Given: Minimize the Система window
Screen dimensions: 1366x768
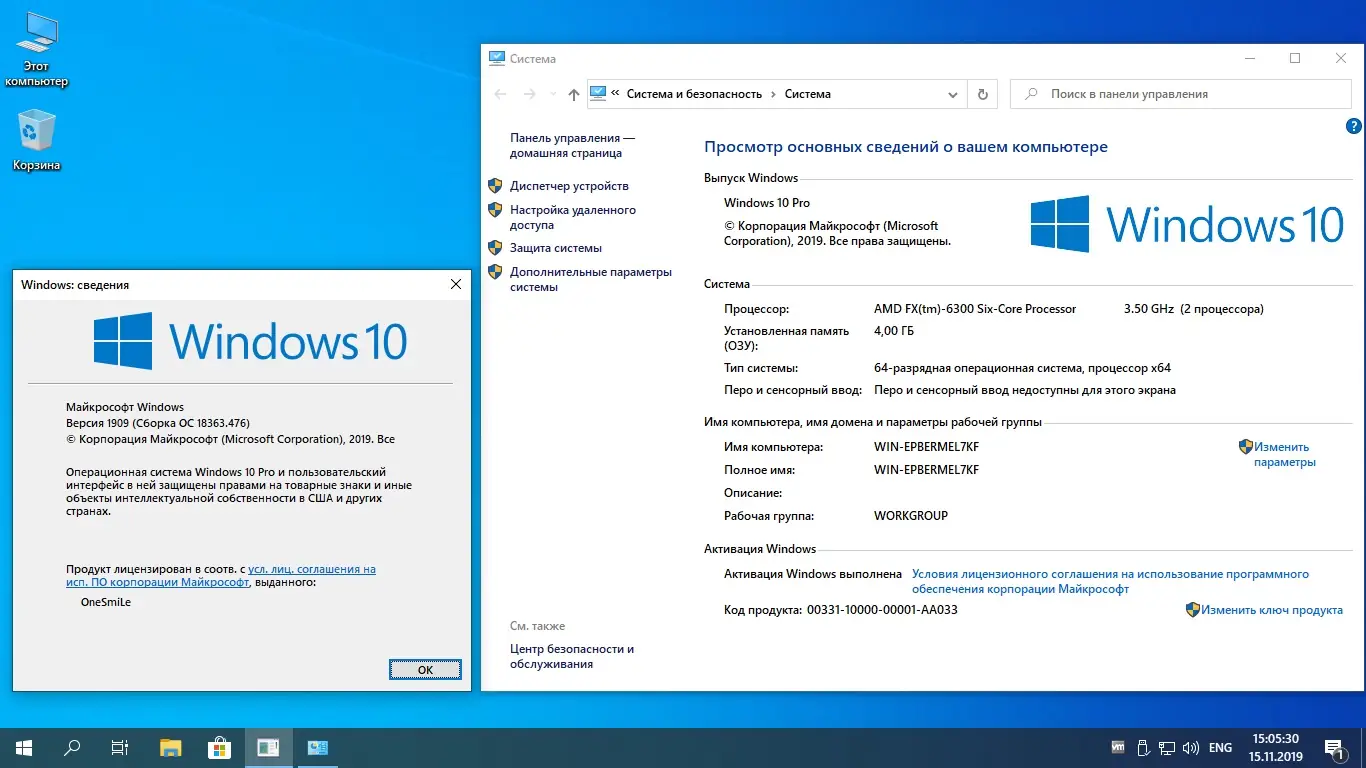Looking at the screenshot, I should (1249, 59).
